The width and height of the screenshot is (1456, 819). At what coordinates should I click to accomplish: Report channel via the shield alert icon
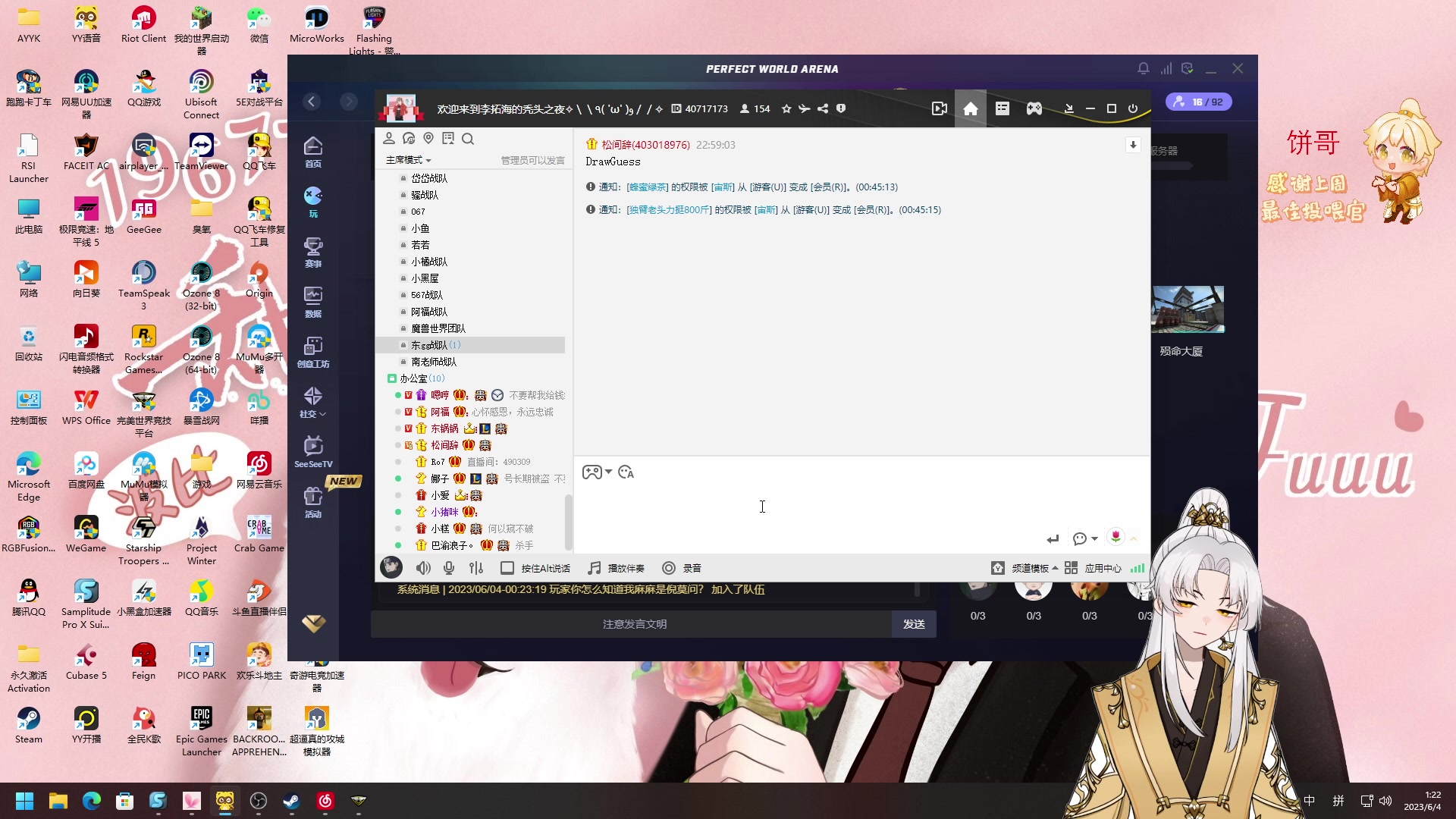[841, 108]
